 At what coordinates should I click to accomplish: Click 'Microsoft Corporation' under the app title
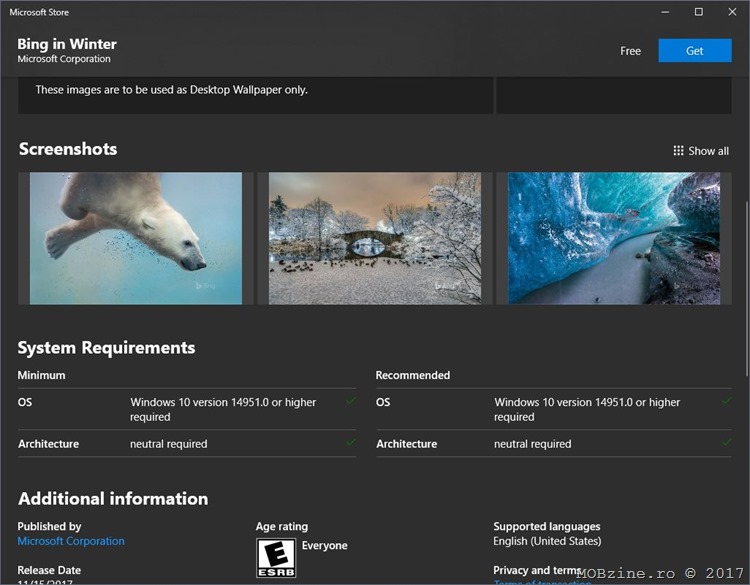[x=64, y=59]
